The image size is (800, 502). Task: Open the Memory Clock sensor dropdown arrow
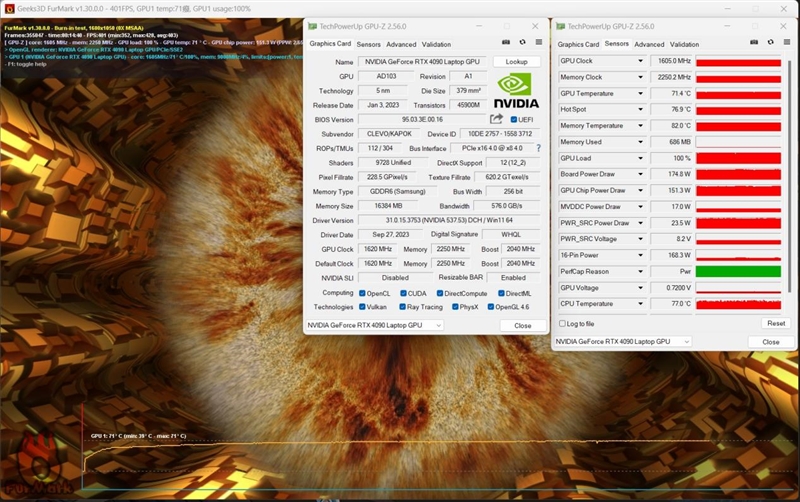640,77
